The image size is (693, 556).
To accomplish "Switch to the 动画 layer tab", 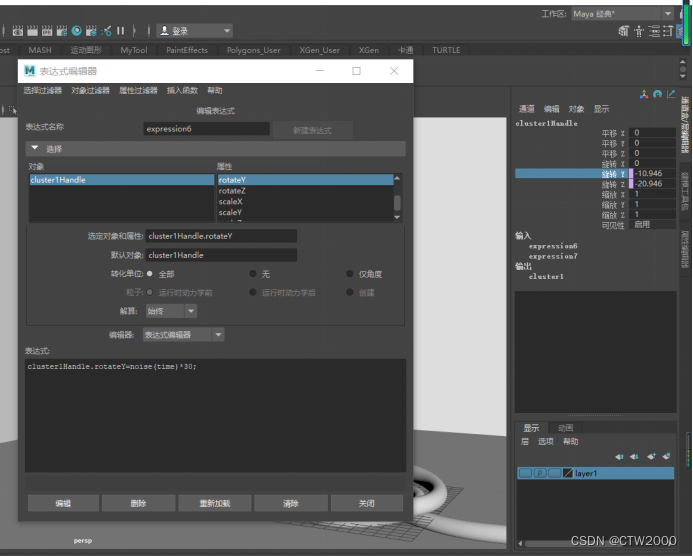I will pyautogui.click(x=565, y=428).
